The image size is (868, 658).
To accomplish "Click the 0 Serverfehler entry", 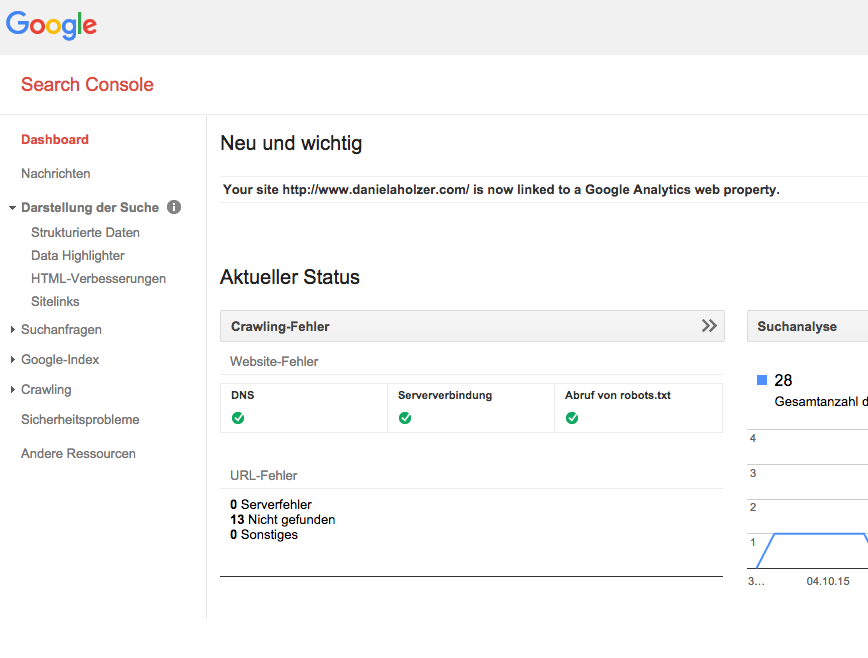I will (x=271, y=505).
